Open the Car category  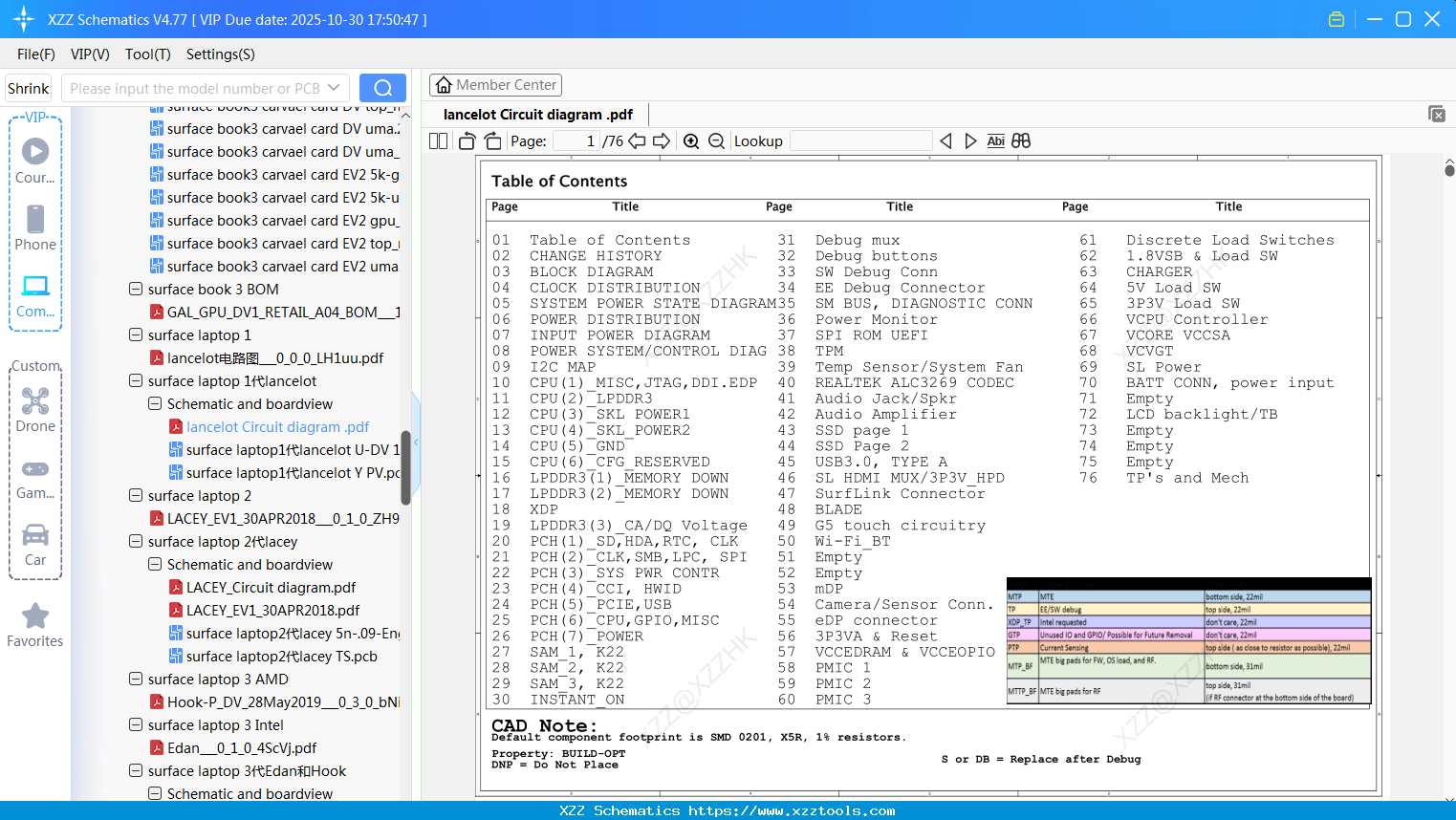[x=35, y=544]
